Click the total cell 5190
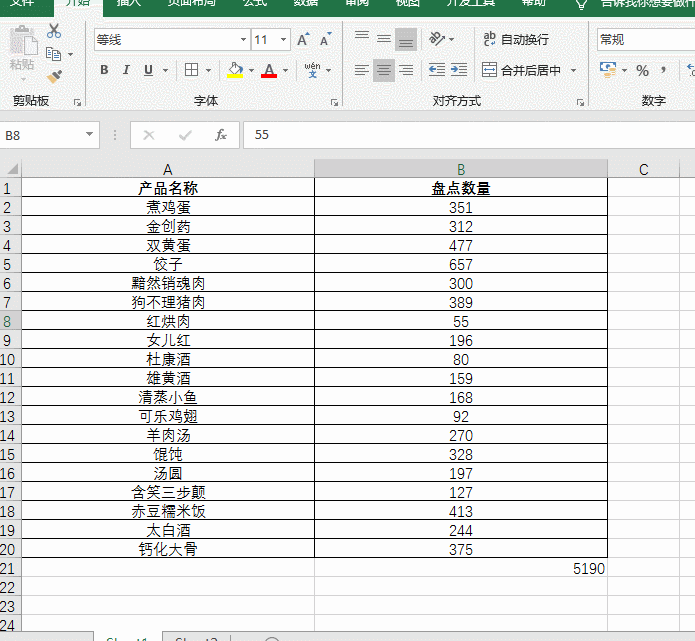The width and height of the screenshot is (695, 641). pos(461,568)
